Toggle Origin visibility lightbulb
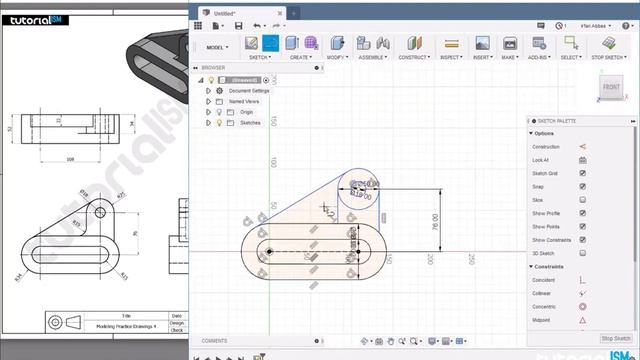This screenshot has width=640, height=360. (219, 112)
